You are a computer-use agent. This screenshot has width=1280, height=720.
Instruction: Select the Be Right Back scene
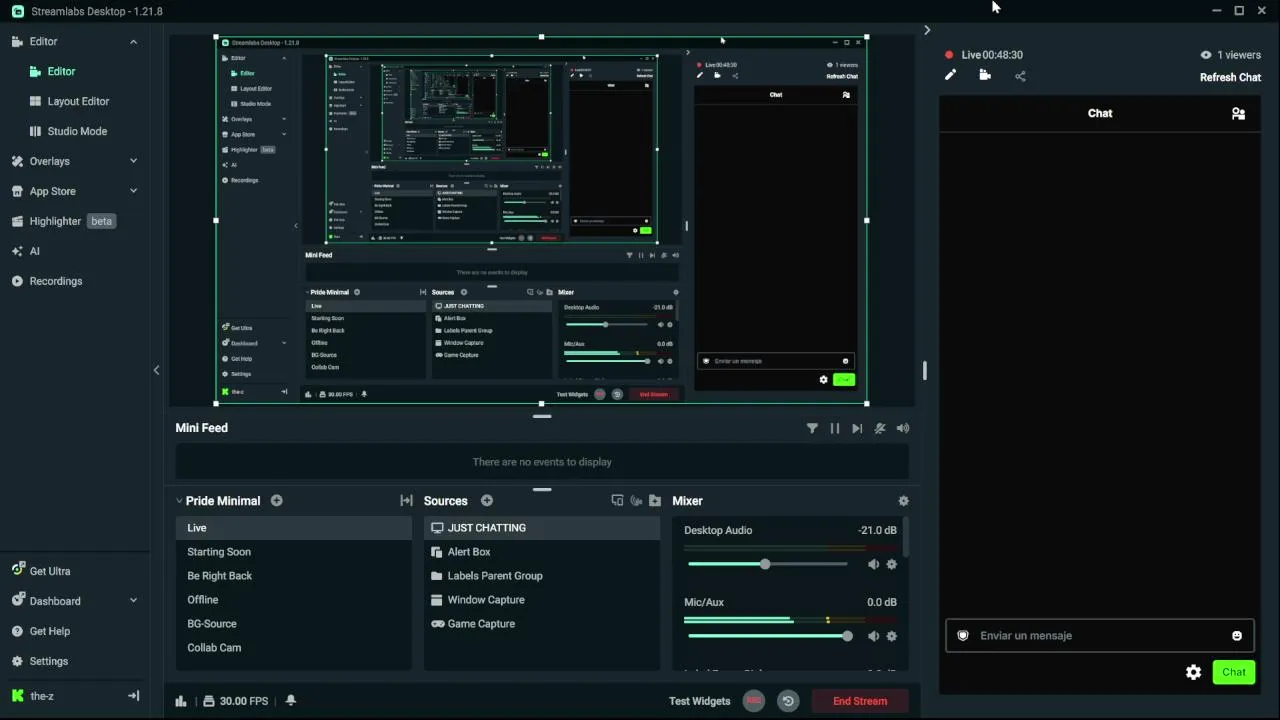click(x=294, y=576)
